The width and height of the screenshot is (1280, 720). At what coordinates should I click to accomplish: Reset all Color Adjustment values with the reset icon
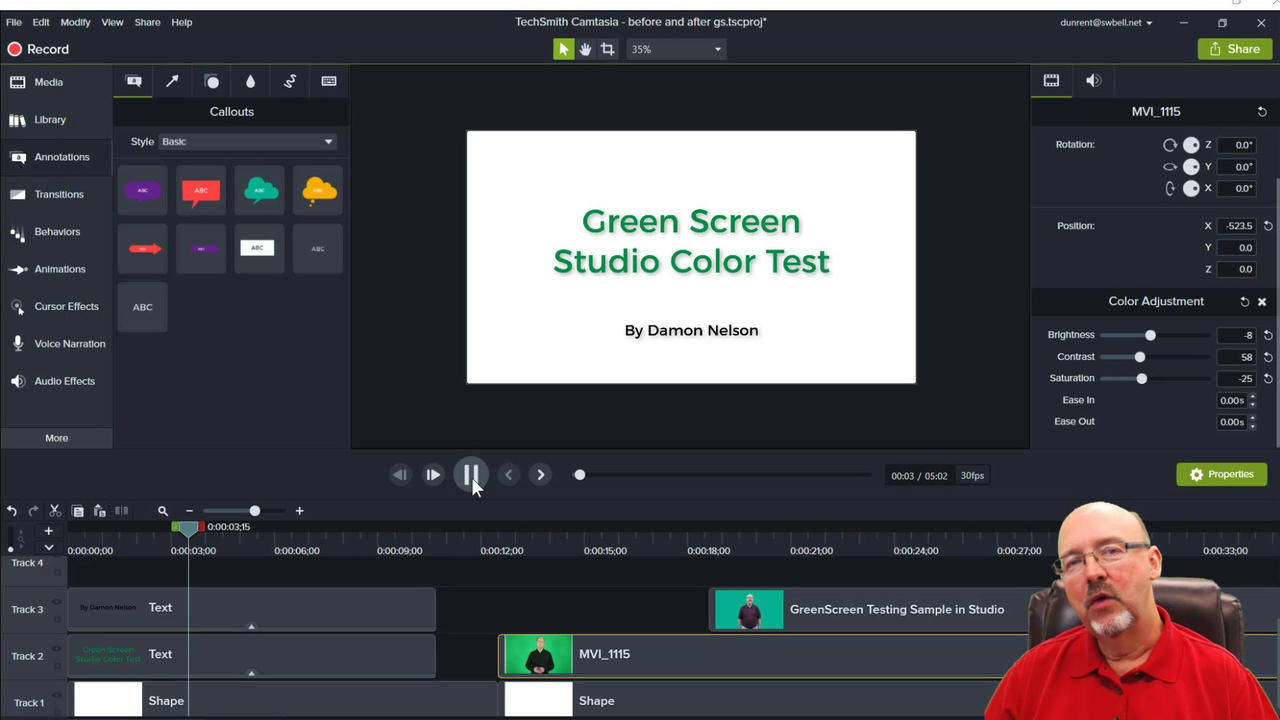pos(1244,301)
